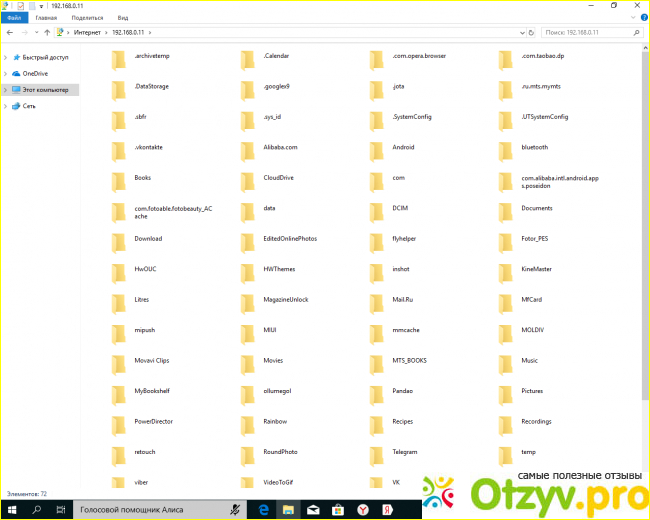Viewport: 650px width, 520px height.
Task: Click the Голосовой помощник Алиса search box
Action: click(150, 508)
